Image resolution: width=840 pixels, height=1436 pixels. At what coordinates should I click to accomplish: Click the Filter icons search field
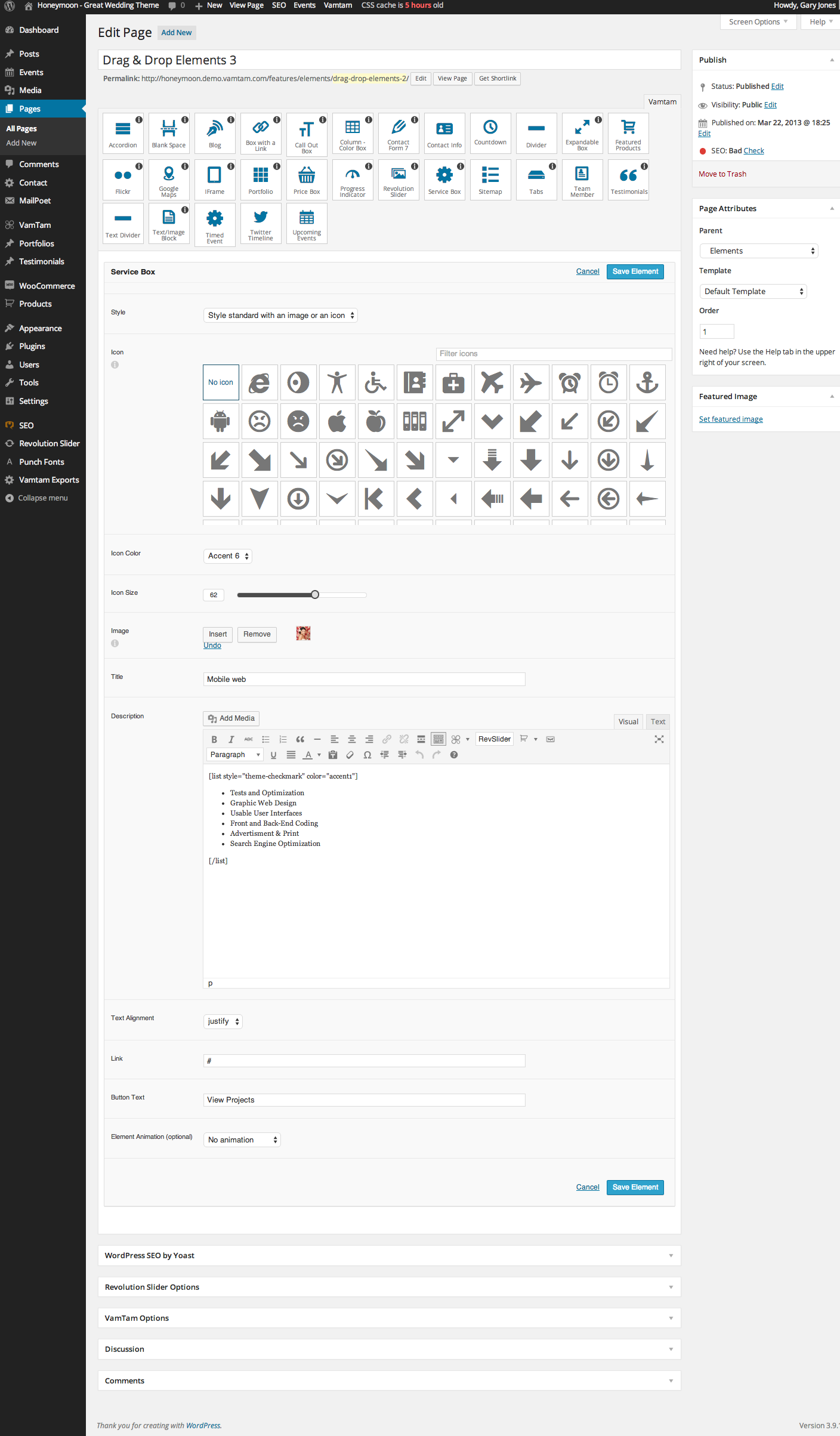[x=554, y=354]
